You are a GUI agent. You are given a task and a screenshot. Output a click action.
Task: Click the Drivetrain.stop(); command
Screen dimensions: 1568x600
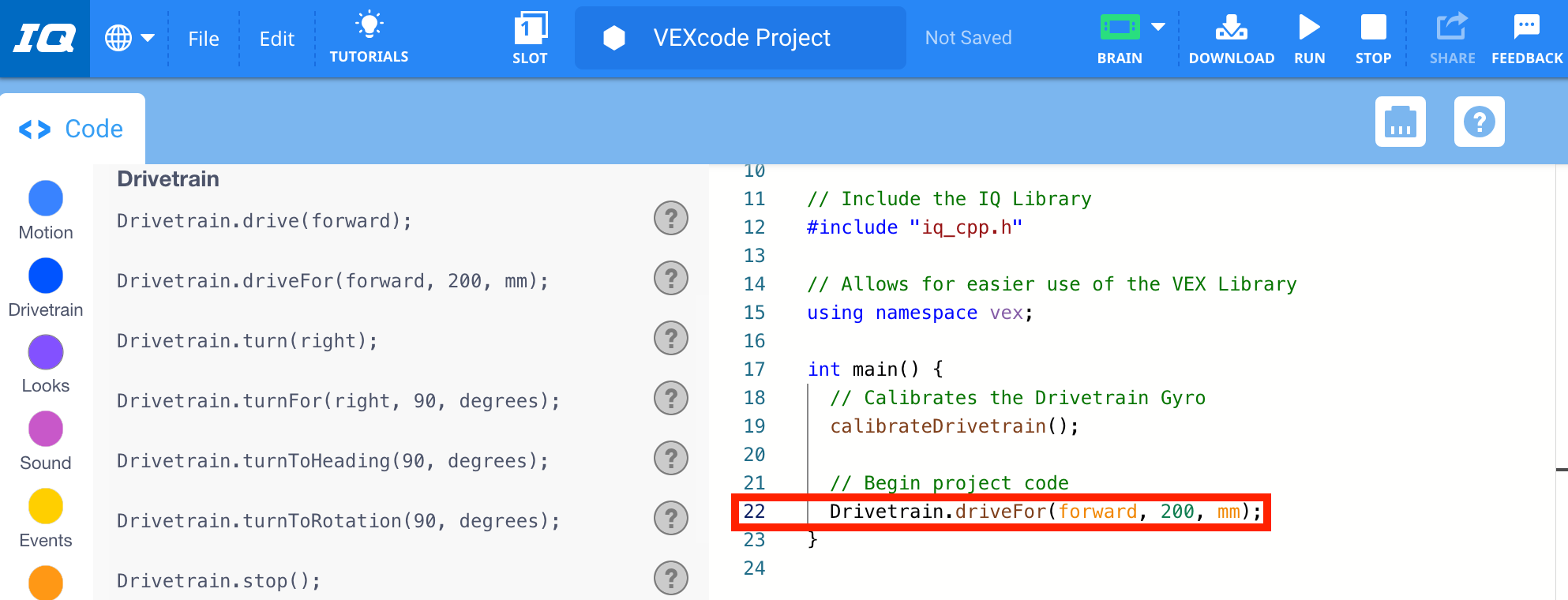tap(219, 581)
